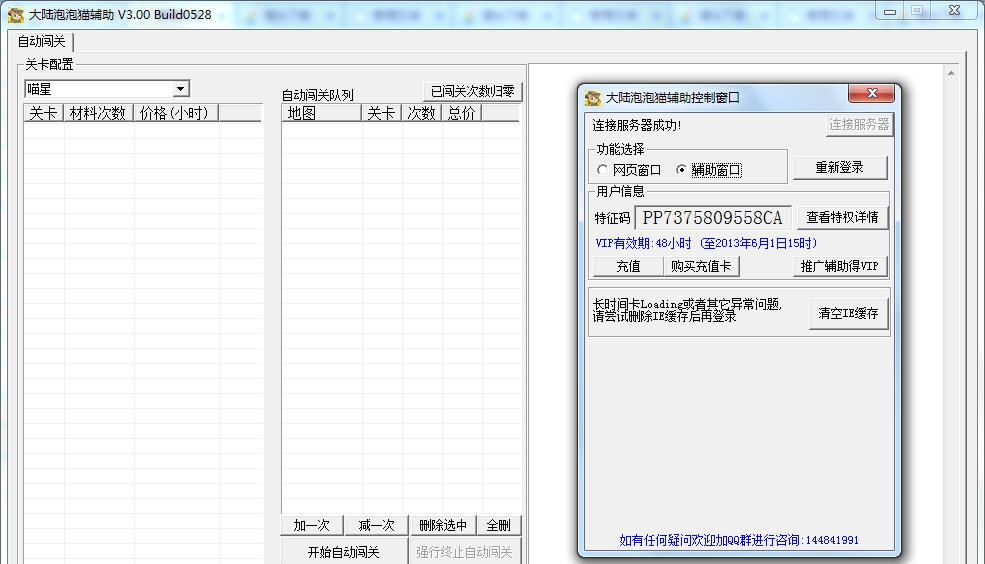
Task: Click the disabled 强行终止自动闯关 button
Action: click(x=464, y=551)
